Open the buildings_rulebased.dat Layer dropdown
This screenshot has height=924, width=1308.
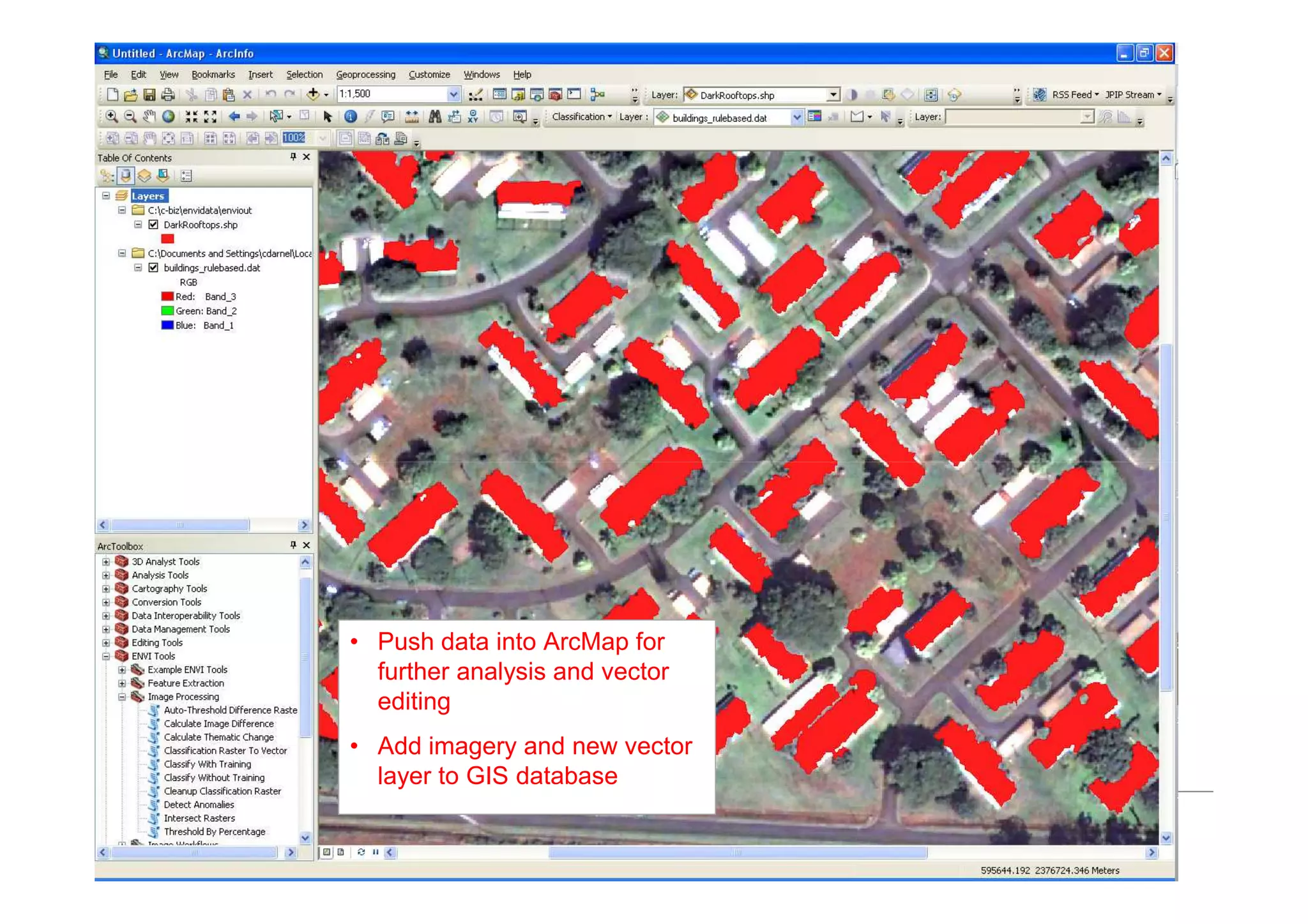797,117
